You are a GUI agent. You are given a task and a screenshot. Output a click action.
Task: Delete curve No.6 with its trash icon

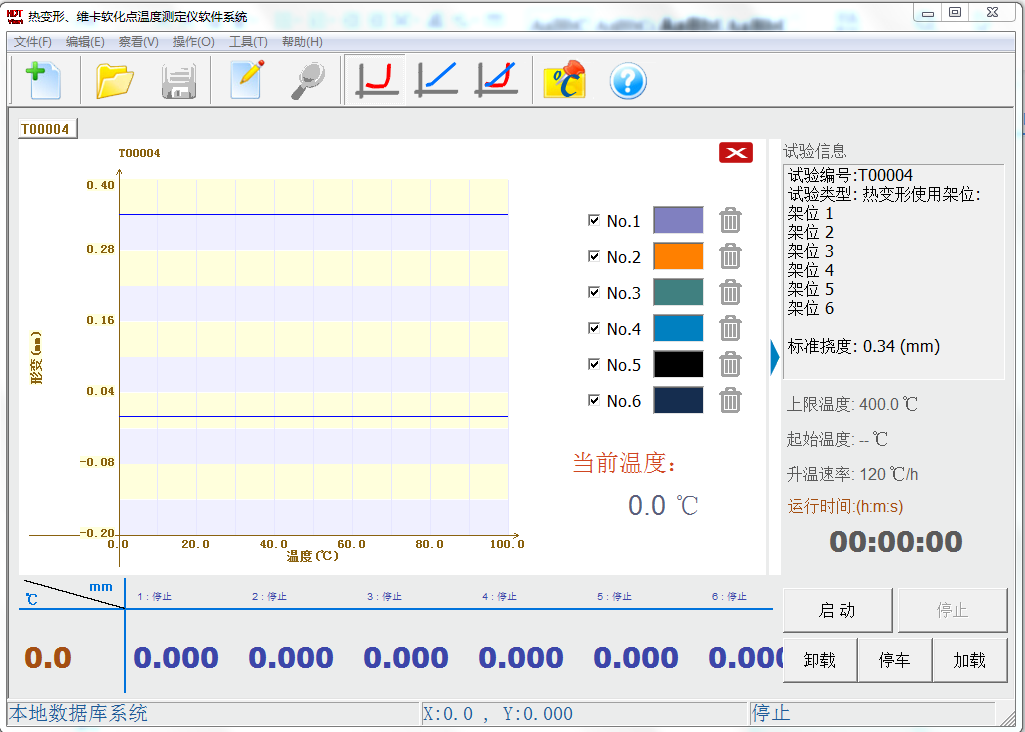pyautogui.click(x=730, y=401)
